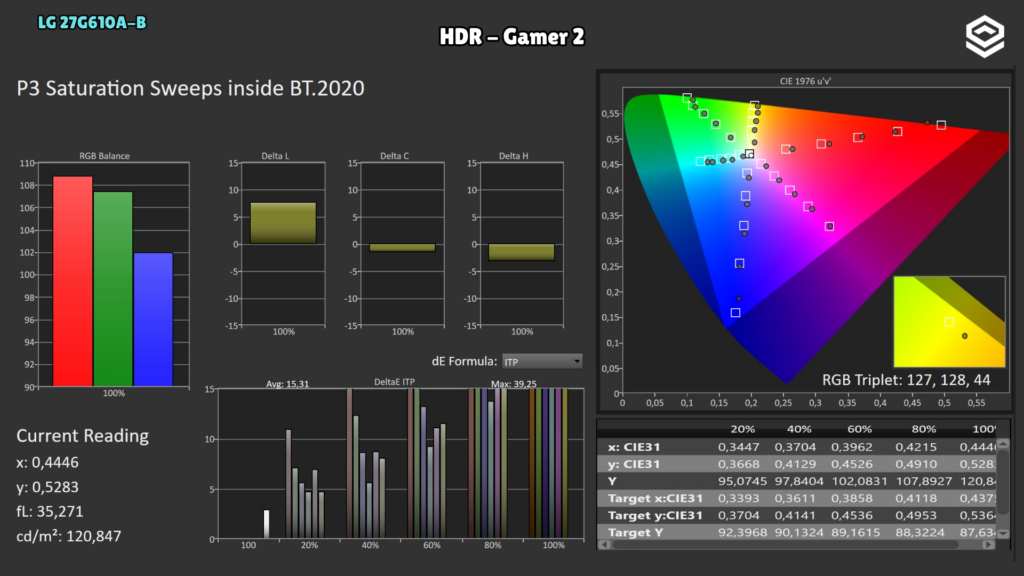Open the dE Formula ITP dropdown
Viewport: 1024px width, 576px height.
coord(542,361)
